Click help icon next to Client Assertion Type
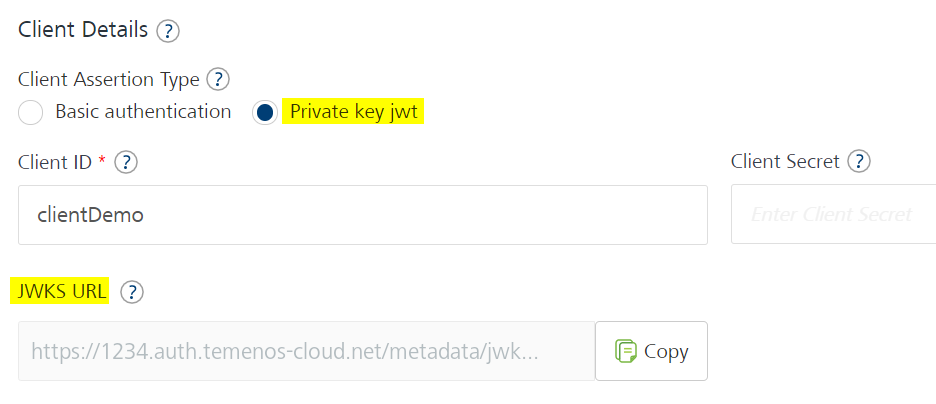Viewport: 936px width, 404px height. [218, 79]
